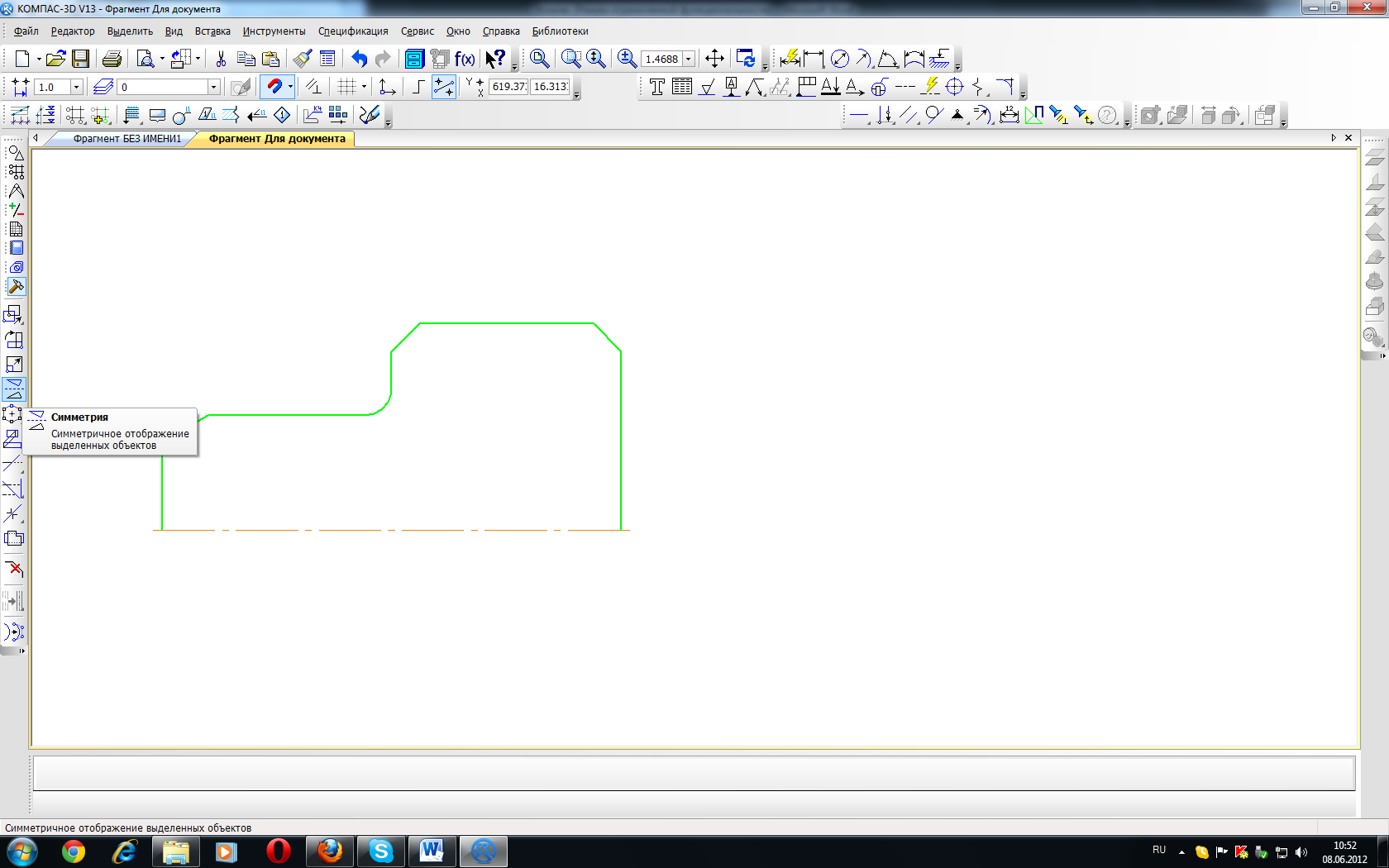Insert text with the T text tool
1389x868 pixels.
(657, 87)
